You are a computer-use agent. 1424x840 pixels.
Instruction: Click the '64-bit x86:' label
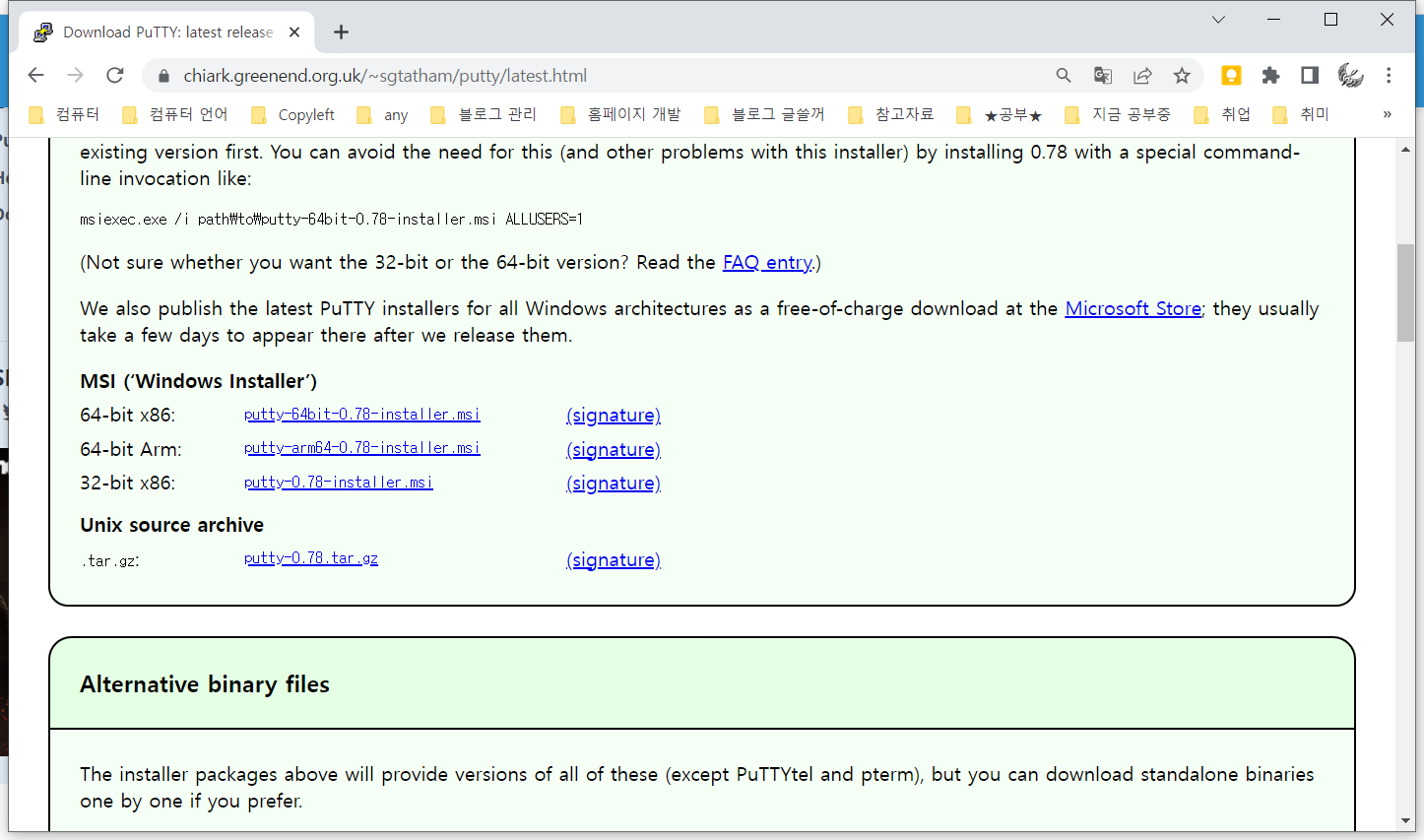coord(128,416)
